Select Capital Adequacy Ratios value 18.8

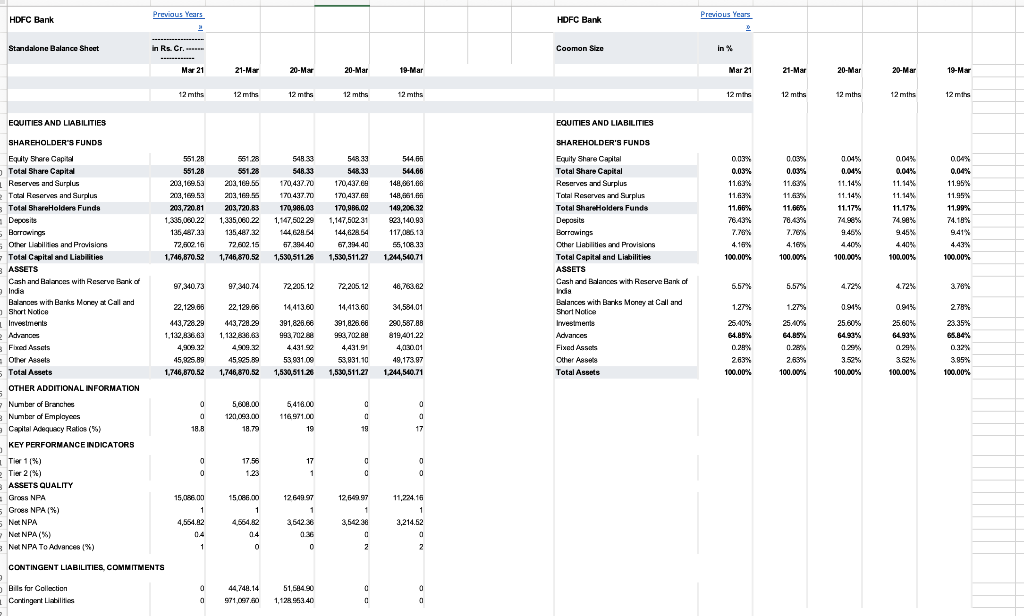click(x=197, y=429)
